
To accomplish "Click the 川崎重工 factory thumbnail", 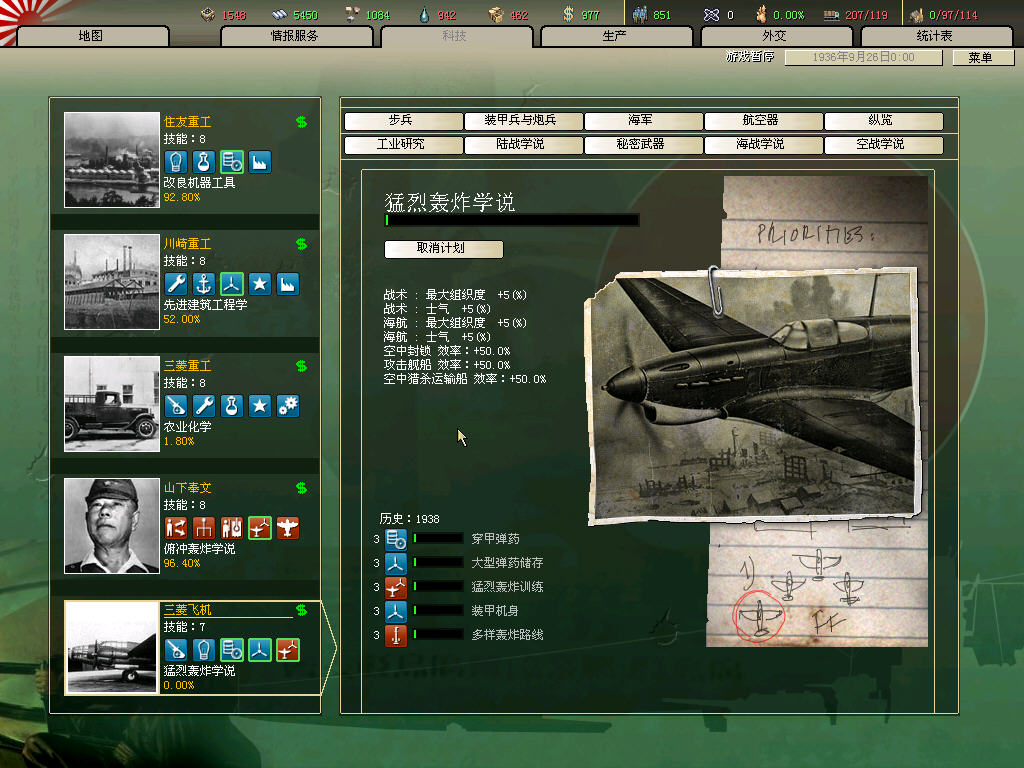I will [112, 281].
